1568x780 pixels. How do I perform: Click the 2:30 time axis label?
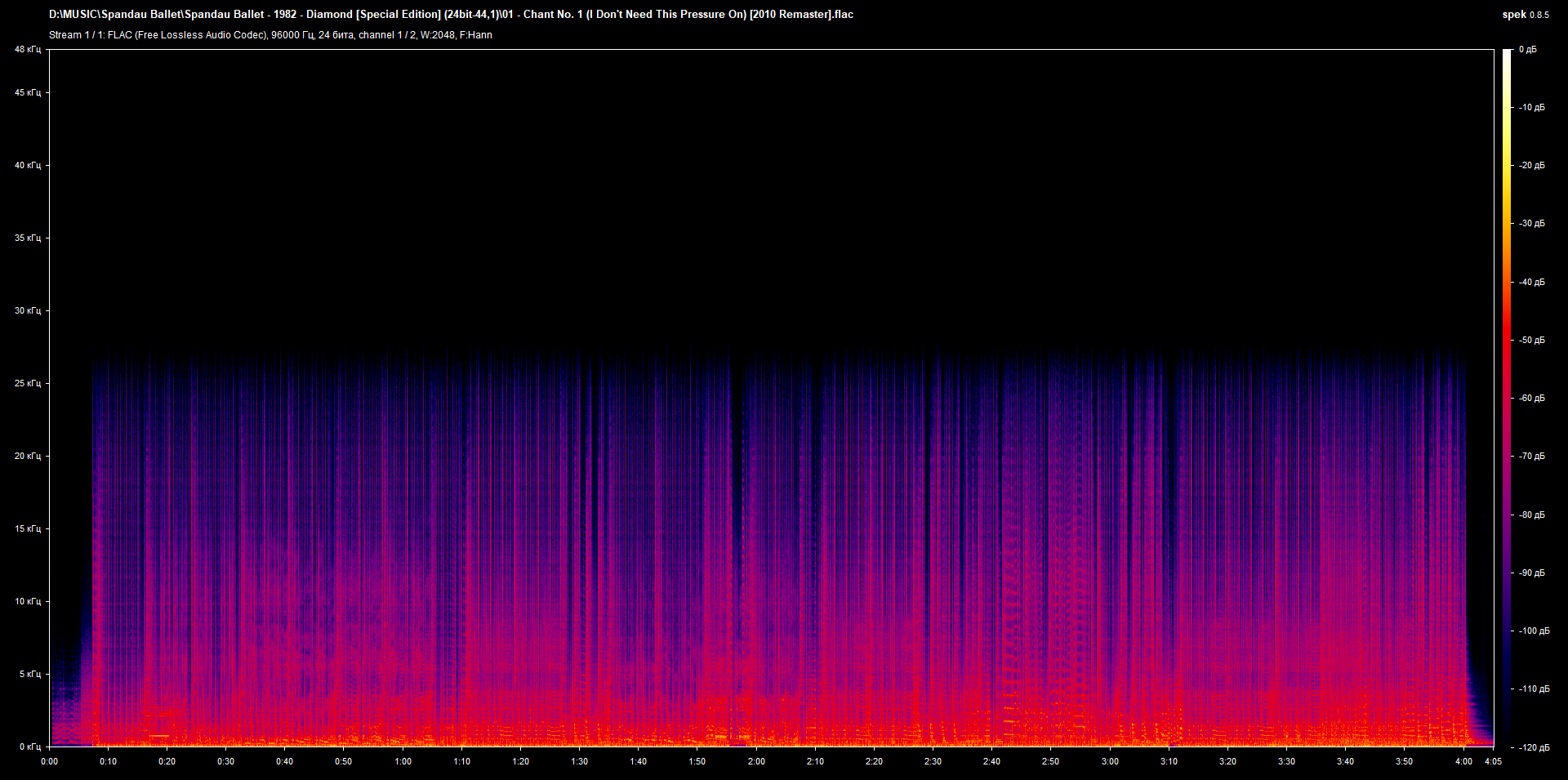[x=933, y=761]
